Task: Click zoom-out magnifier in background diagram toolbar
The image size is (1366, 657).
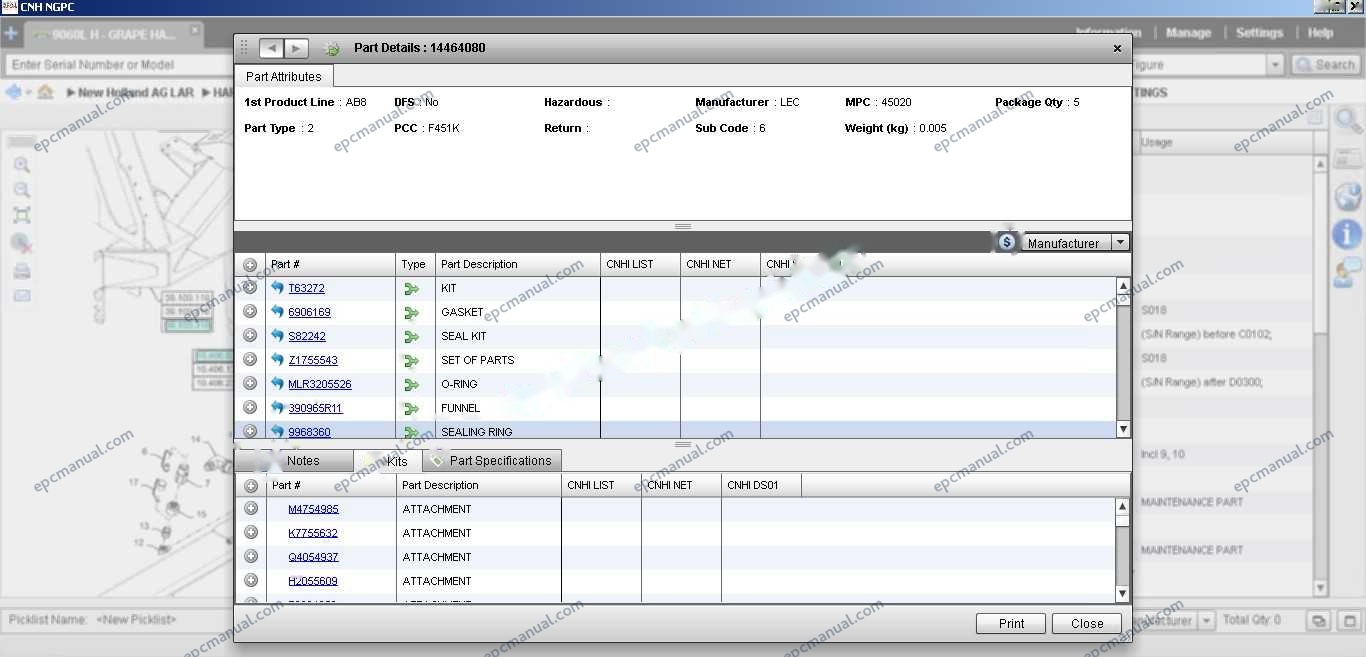Action: [21, 190]
